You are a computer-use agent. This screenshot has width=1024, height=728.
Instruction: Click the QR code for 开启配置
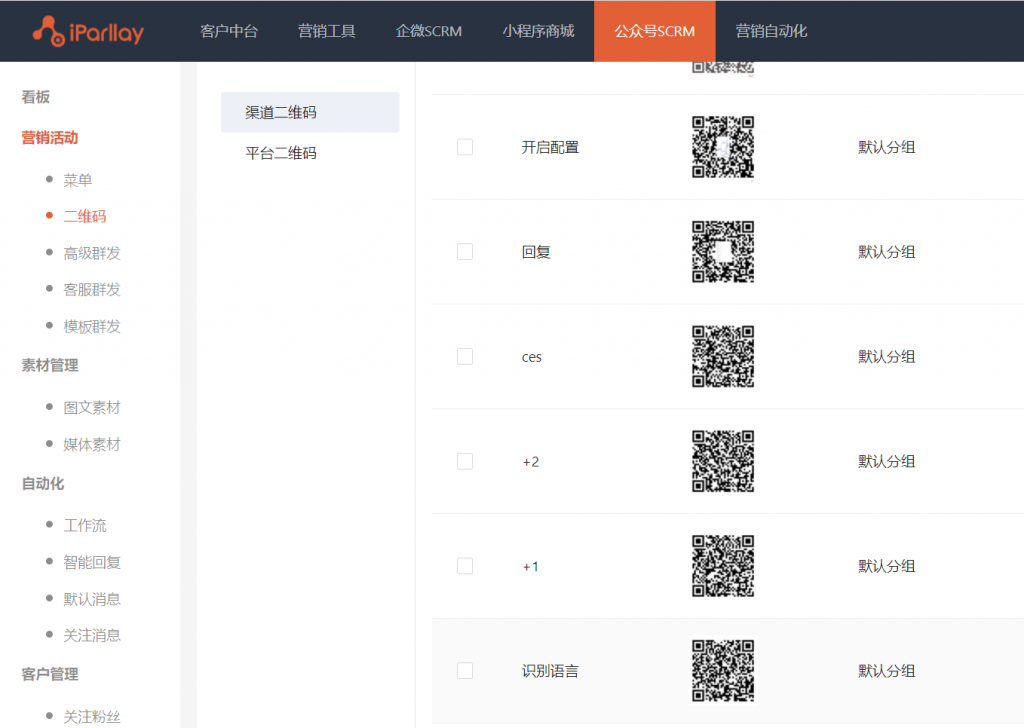[723, 147]
